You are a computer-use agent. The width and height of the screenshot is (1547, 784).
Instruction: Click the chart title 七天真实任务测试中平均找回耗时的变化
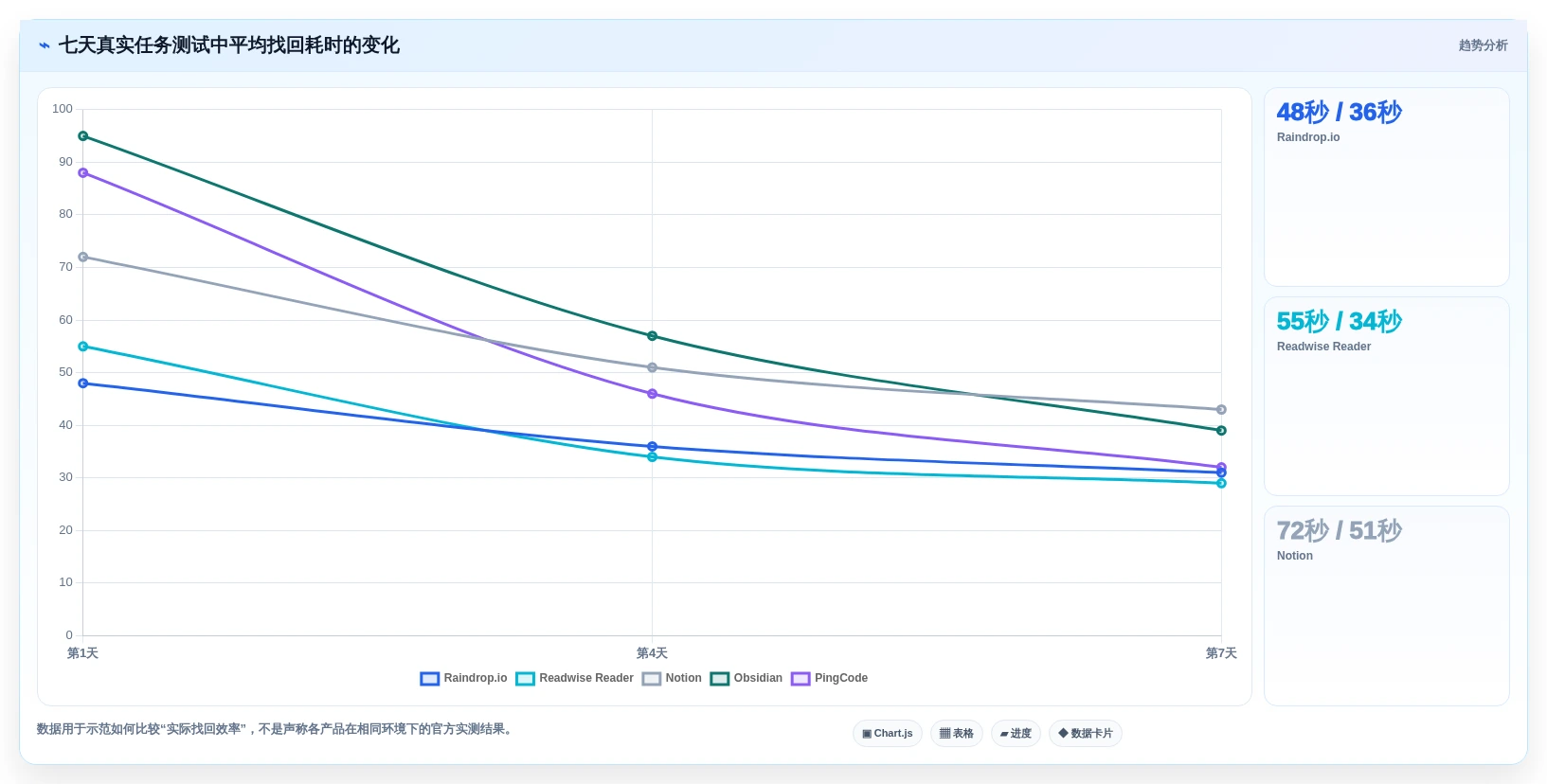point(229,45)
